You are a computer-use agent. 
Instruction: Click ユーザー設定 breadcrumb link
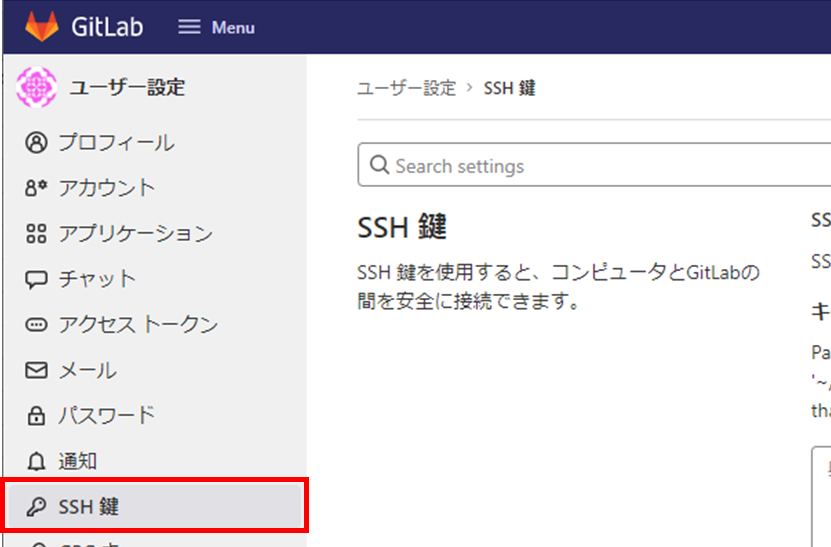coord(406,88)
